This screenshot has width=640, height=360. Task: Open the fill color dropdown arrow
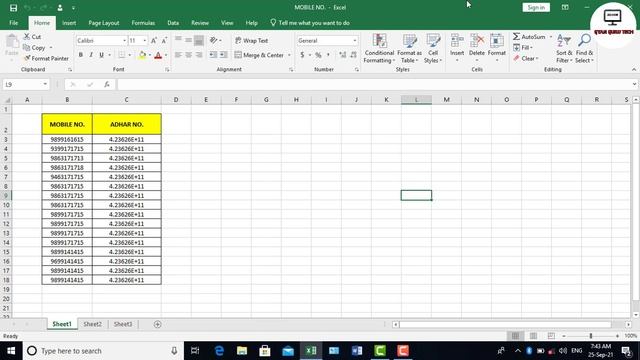[150, 55]
